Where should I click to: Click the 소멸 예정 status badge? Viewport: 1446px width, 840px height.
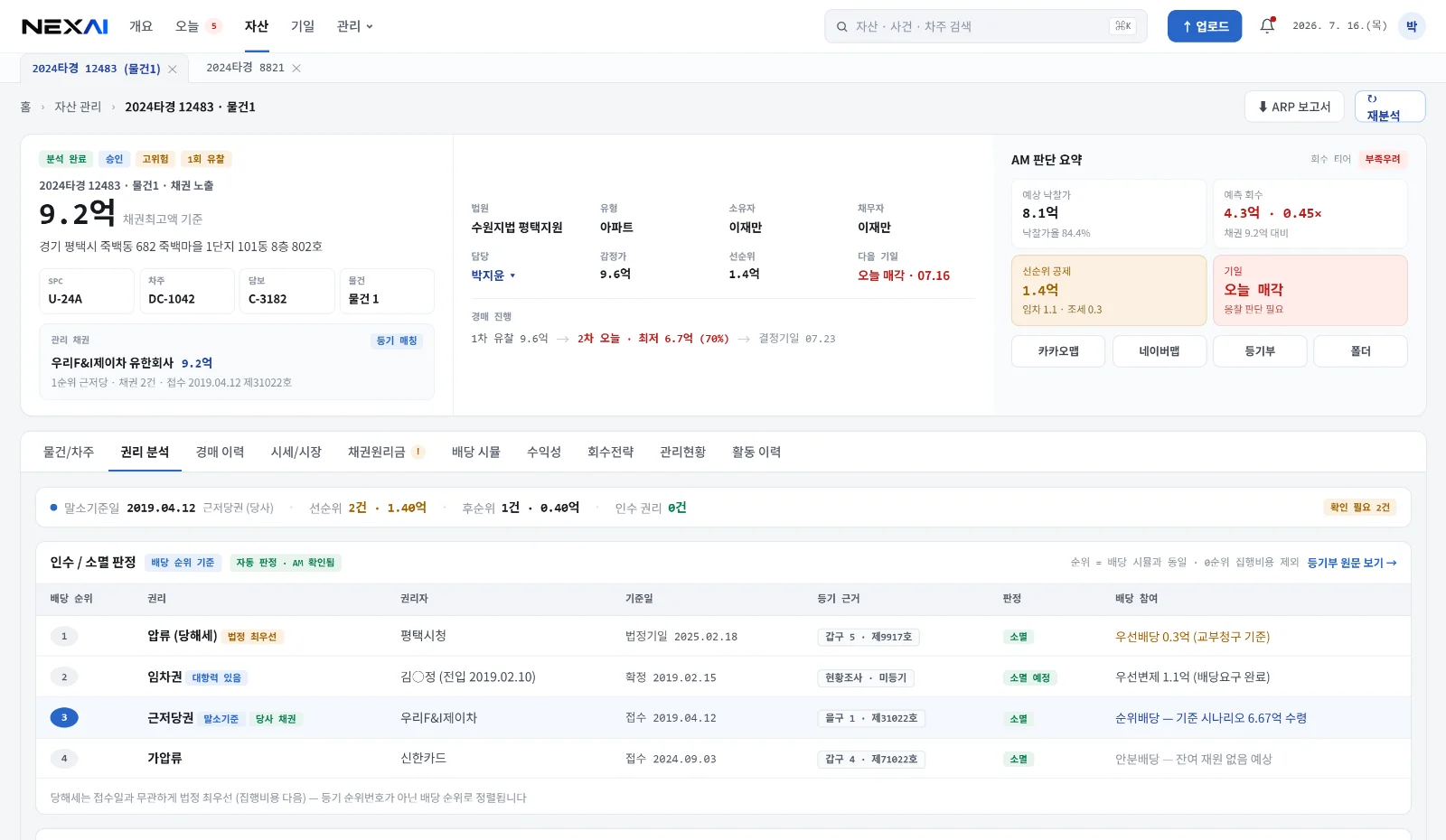1029,677
